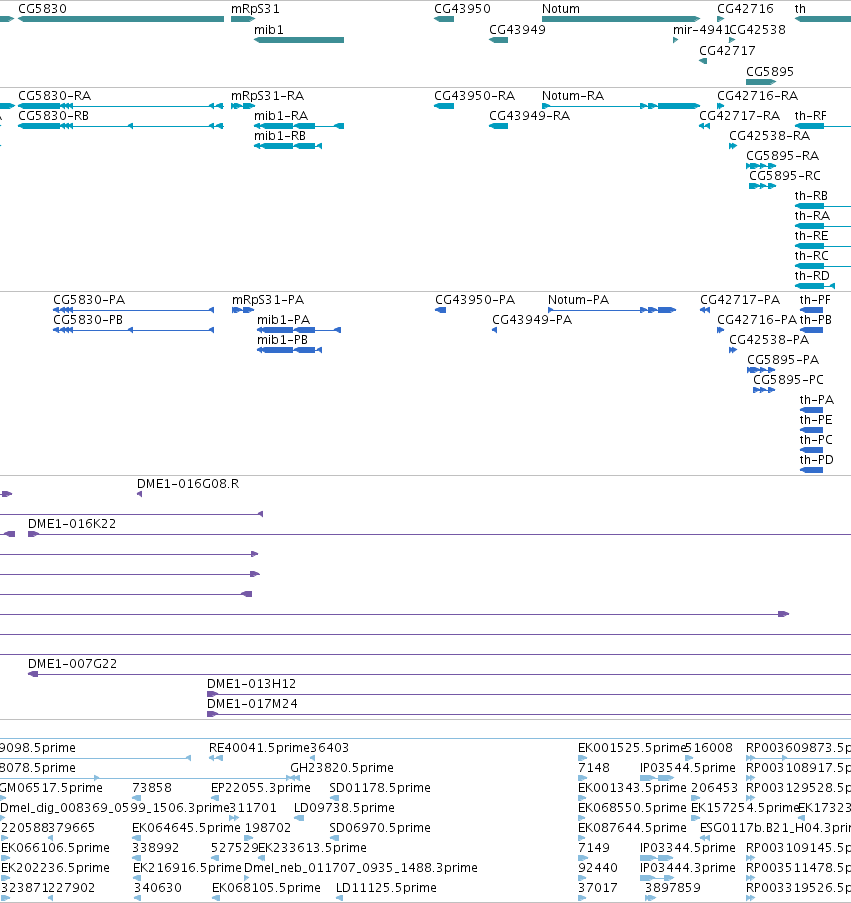
Task: Click the CG42716-RA transcript label
Action: pyautogui.click(x=757, y=96)
